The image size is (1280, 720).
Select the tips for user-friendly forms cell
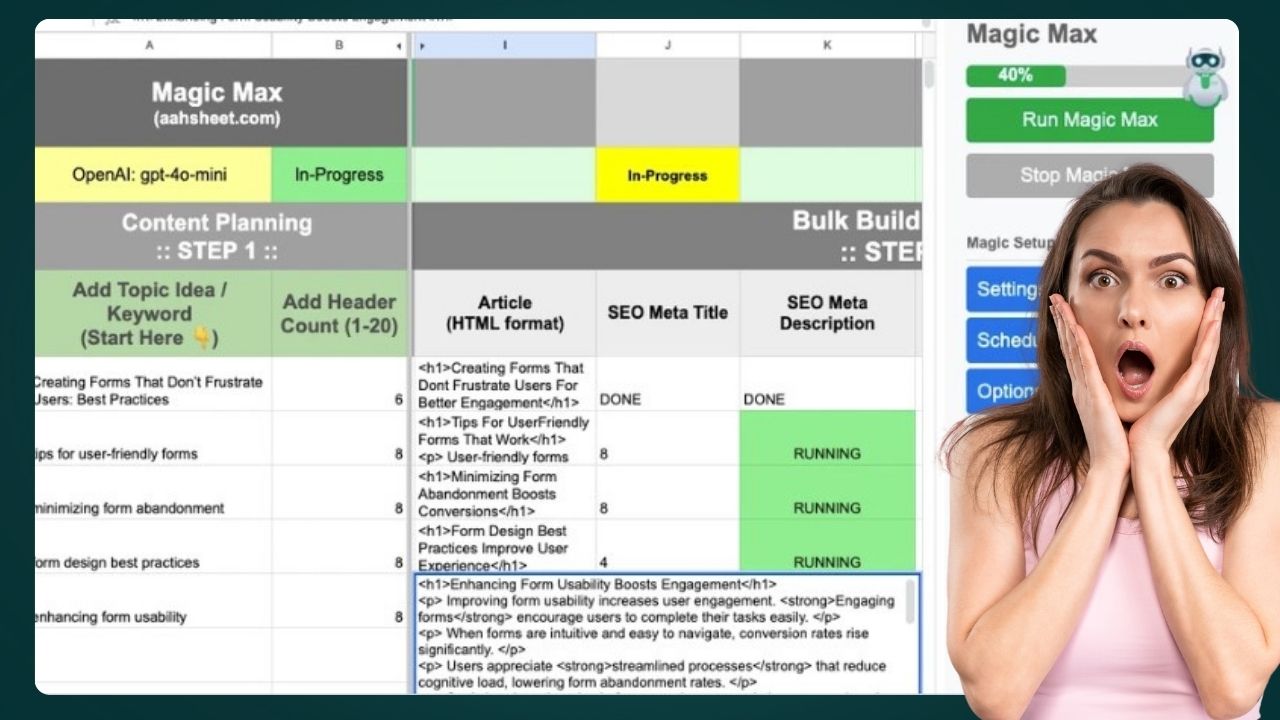(153, 438)
